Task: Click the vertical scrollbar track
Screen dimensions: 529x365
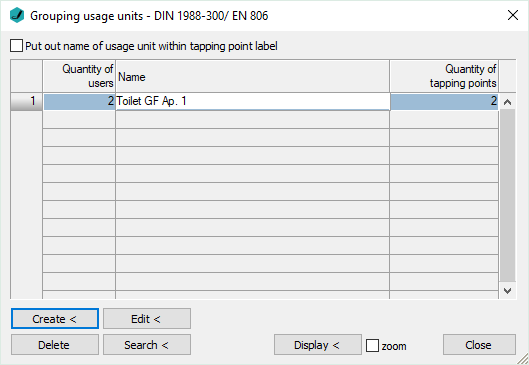Action: 507,196
